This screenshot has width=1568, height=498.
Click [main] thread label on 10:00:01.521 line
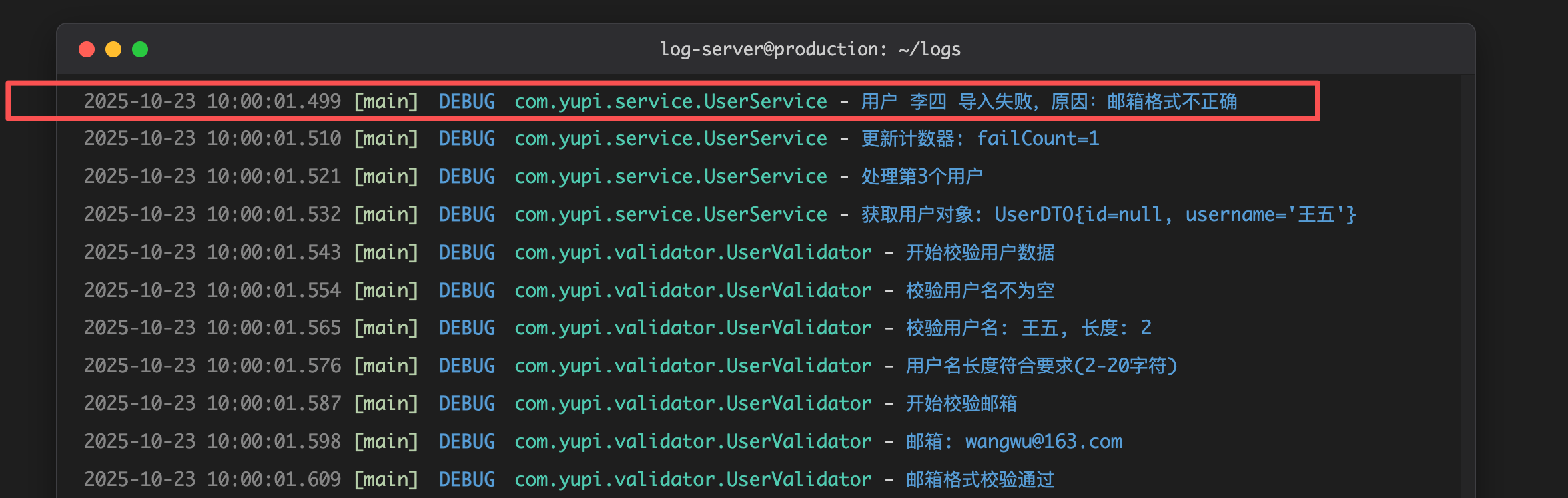coord(386,176)
